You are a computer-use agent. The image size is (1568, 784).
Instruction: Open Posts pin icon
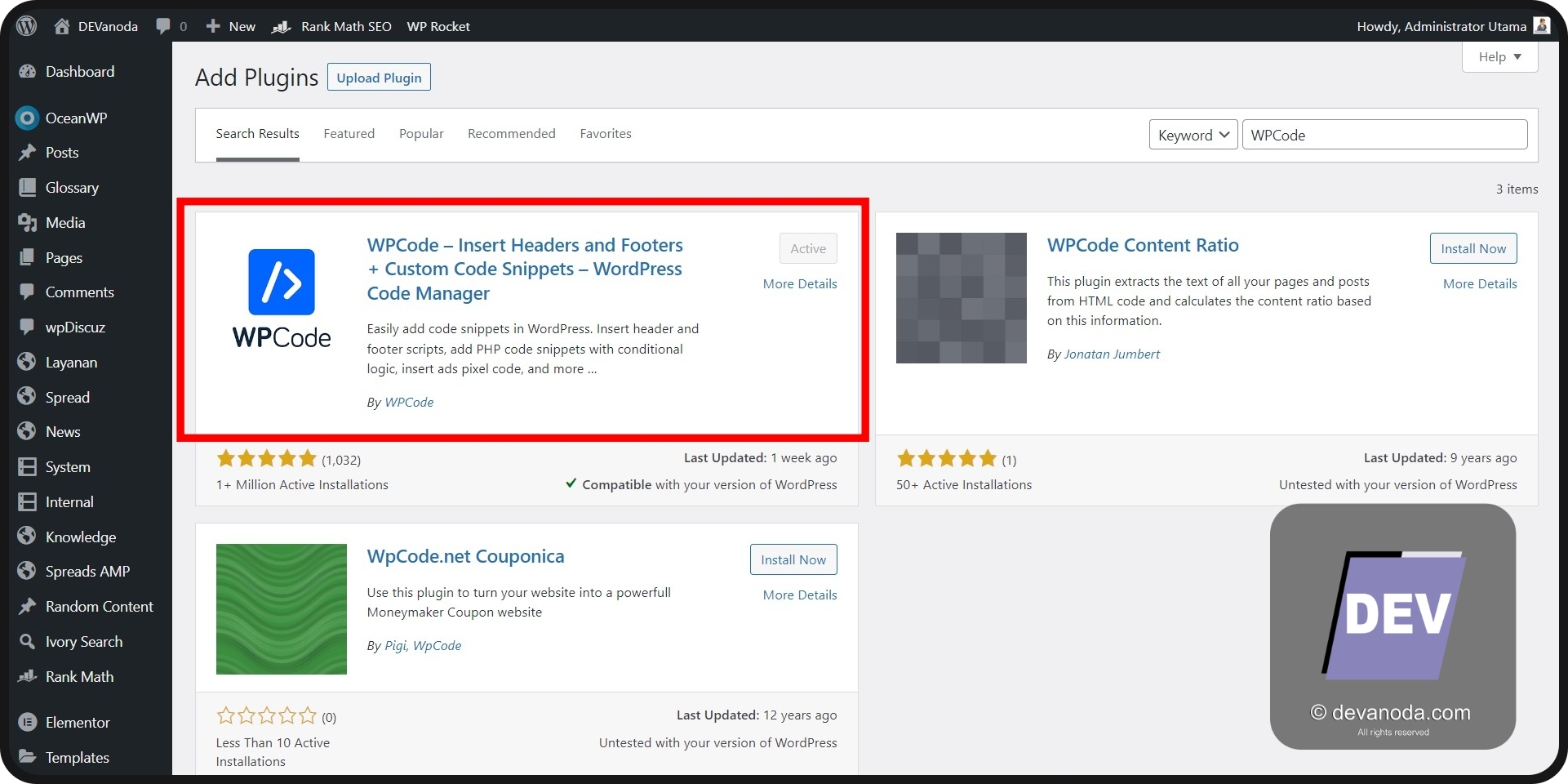(x=28, y=153)
